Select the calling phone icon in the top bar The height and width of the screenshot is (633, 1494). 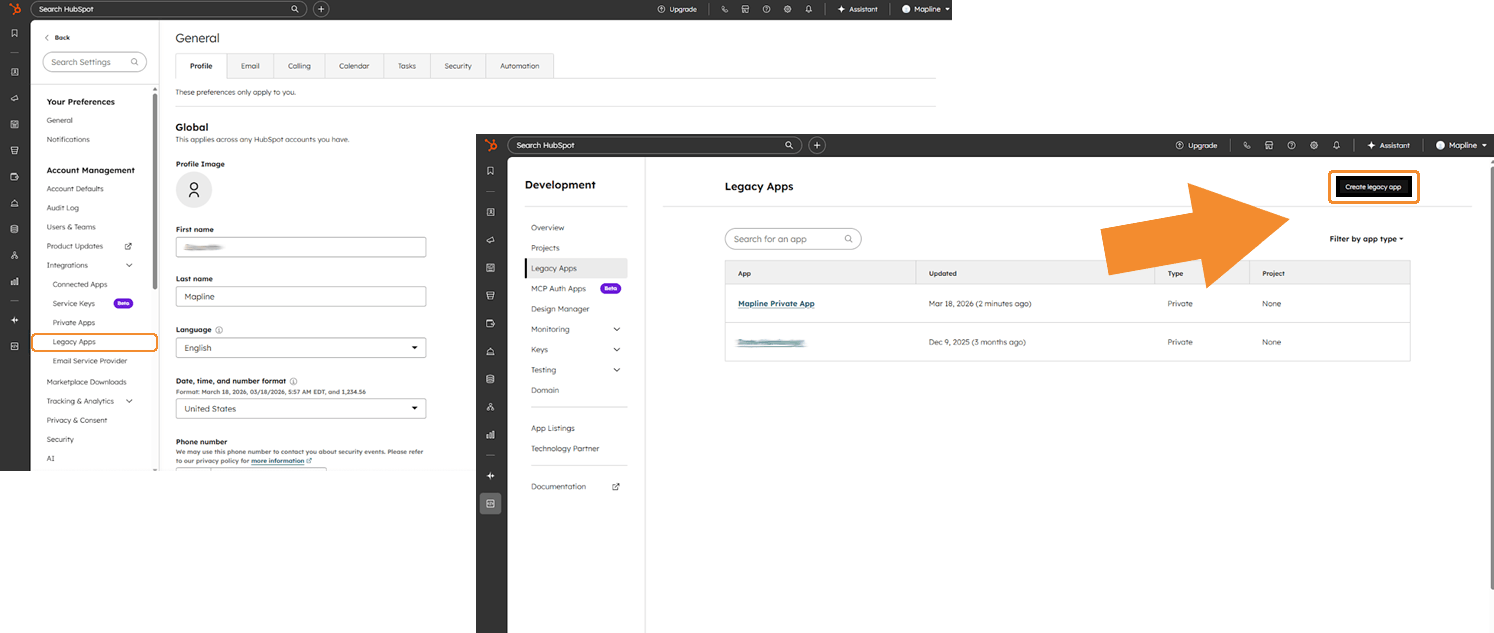(x=724, y=8)
